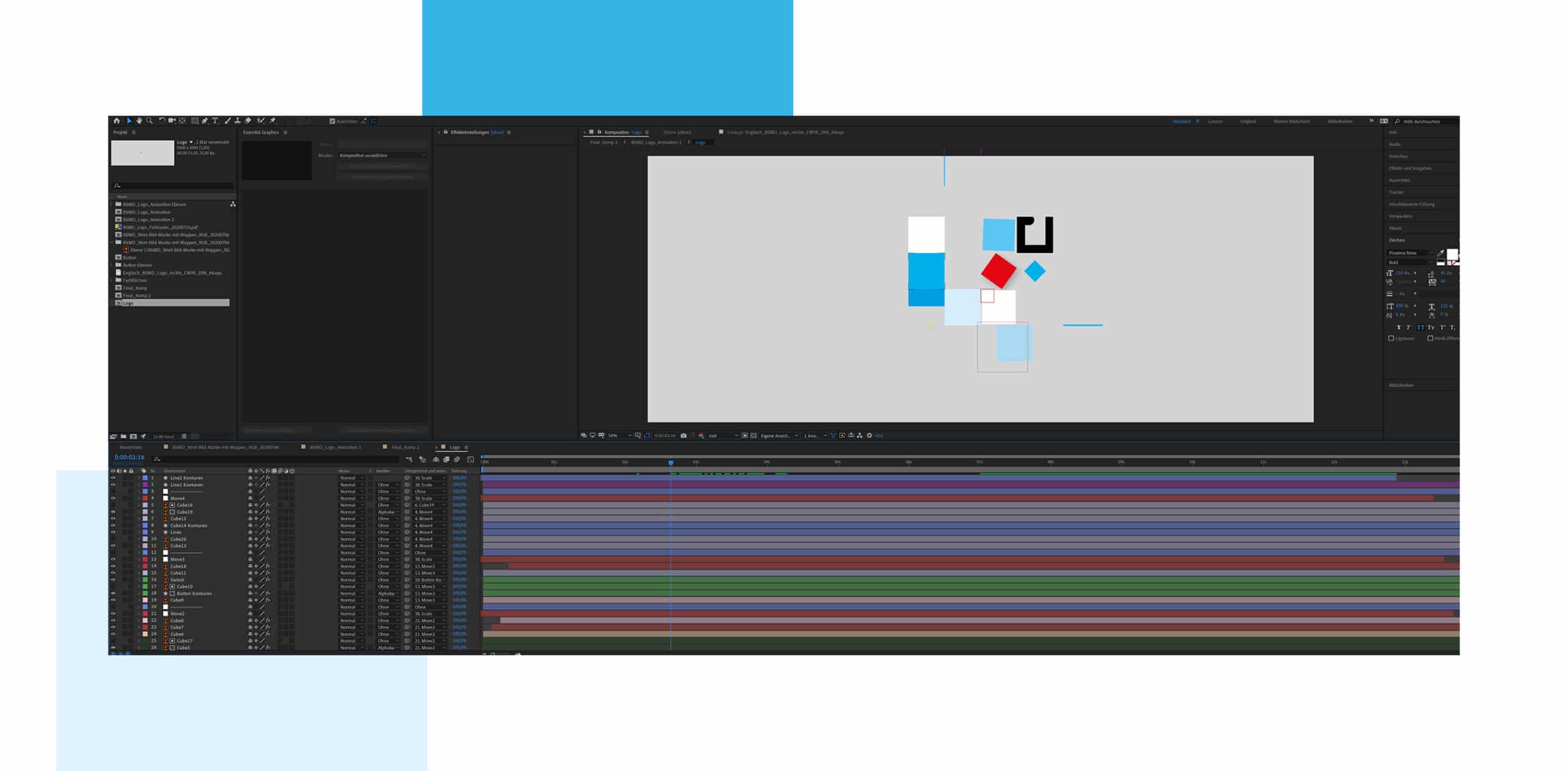Select the Pen tool
The width and height of the screenshot is (1568, 771).
tap(205, 121)
